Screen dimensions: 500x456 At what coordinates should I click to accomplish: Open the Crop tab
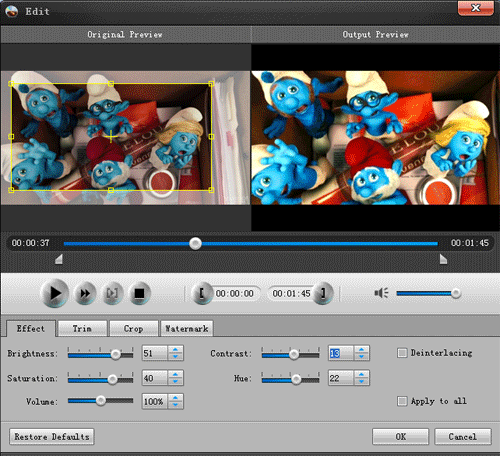click(134, 329)
